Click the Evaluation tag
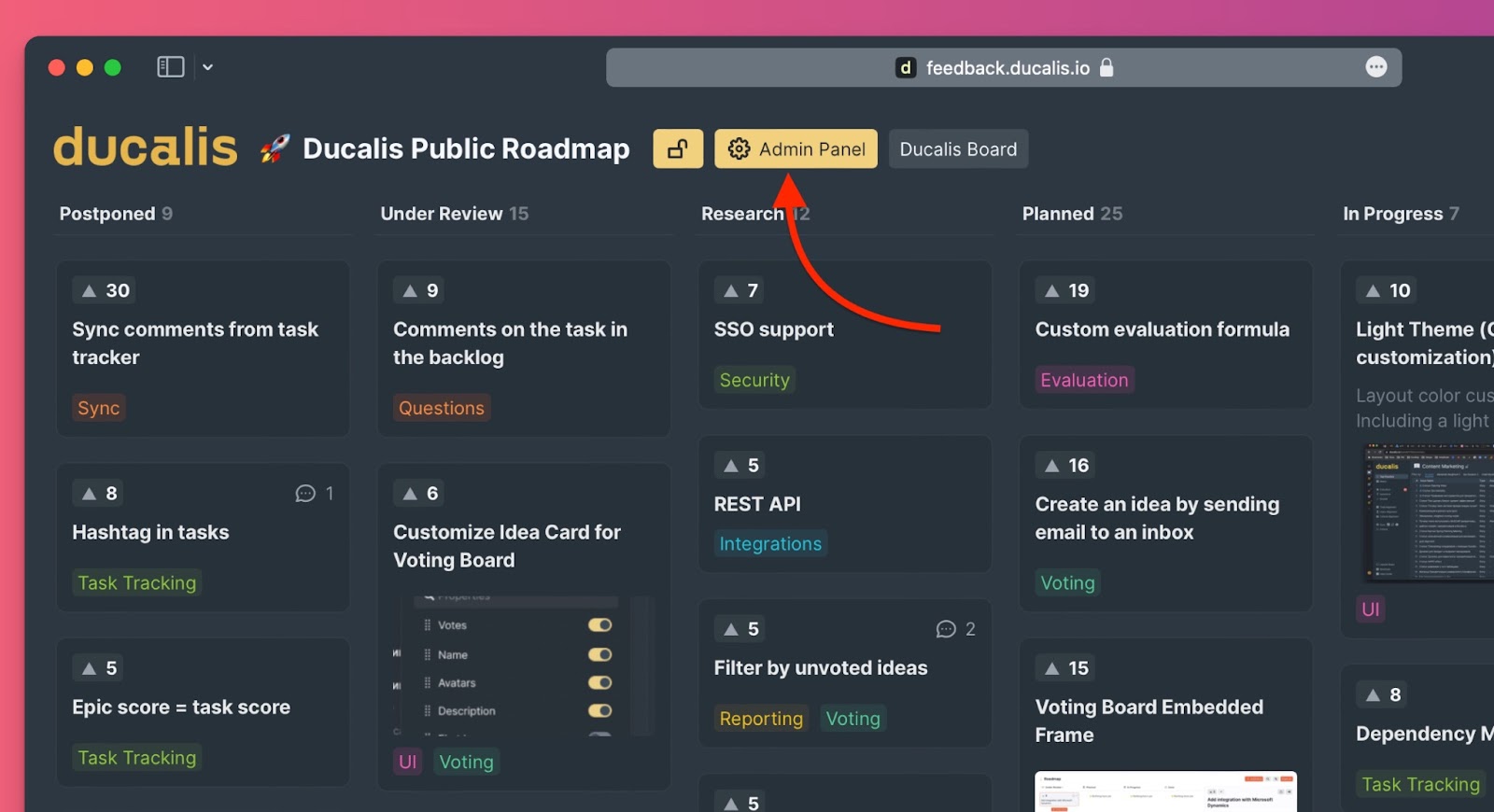The width and height of the screenshot is (1494, 812). click(1084, 380)
